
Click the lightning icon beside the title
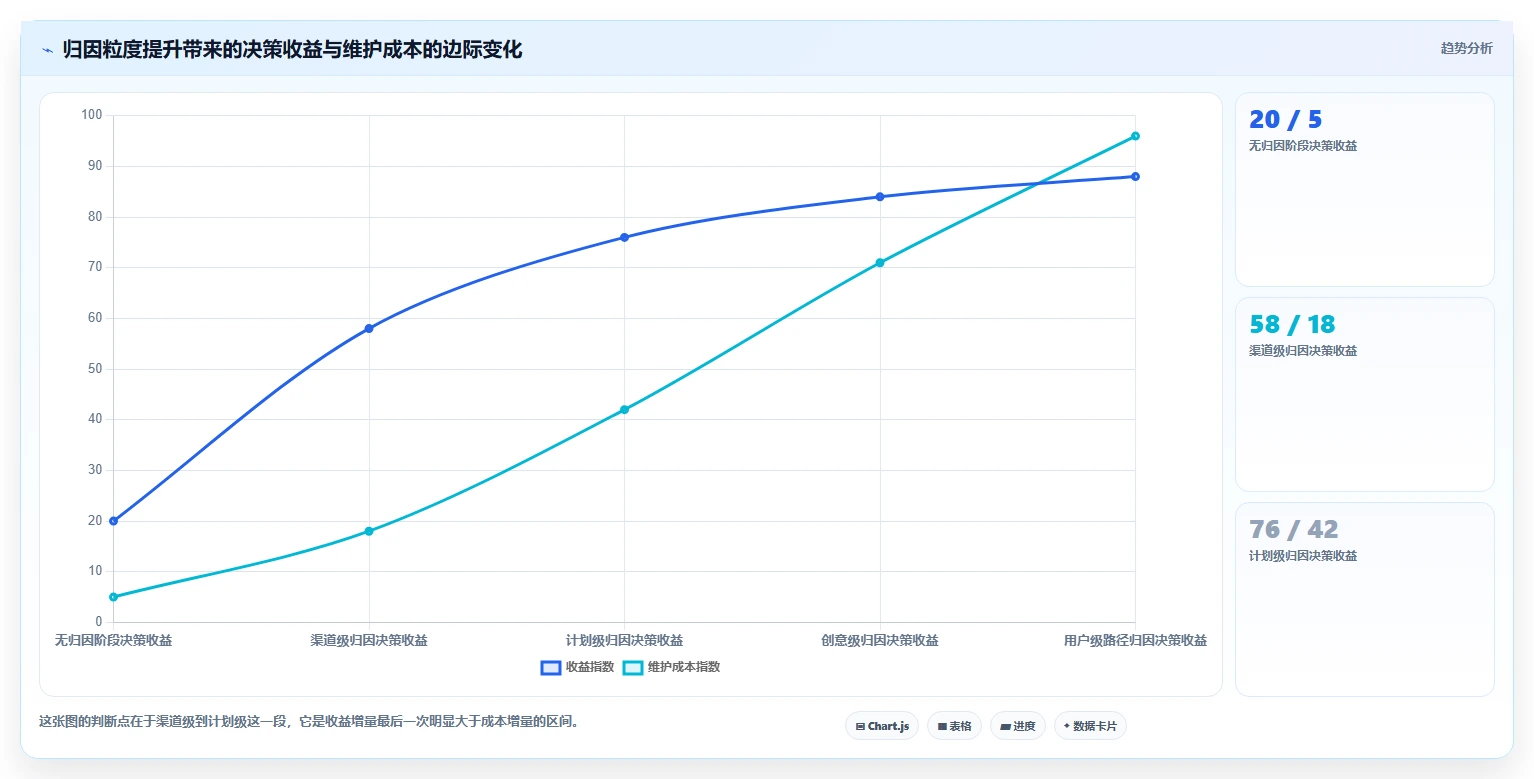pyautogui.click(x=48, y=50)
